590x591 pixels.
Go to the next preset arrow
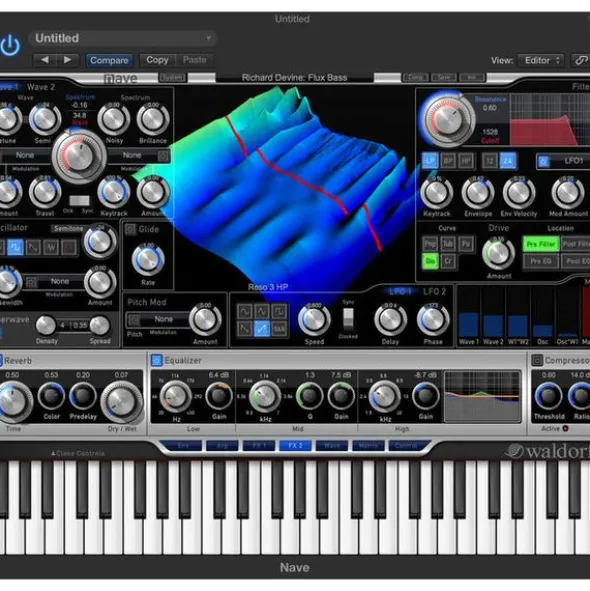click(x=67, y=60)
